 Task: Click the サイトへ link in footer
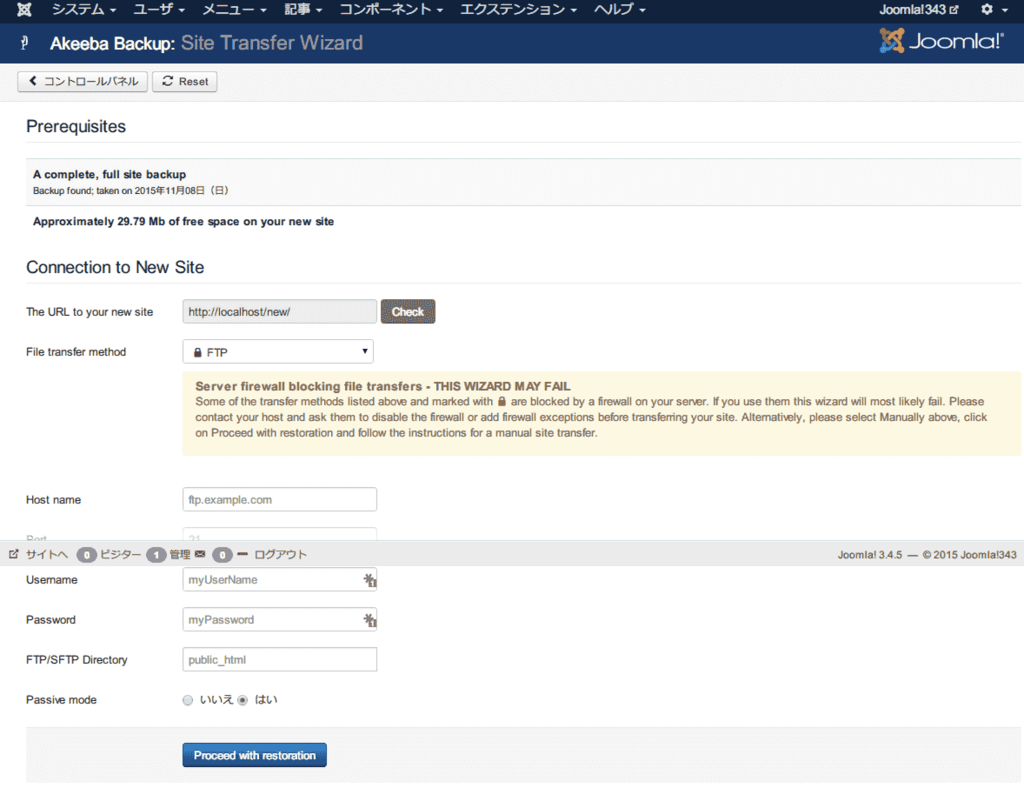point(46,554)
